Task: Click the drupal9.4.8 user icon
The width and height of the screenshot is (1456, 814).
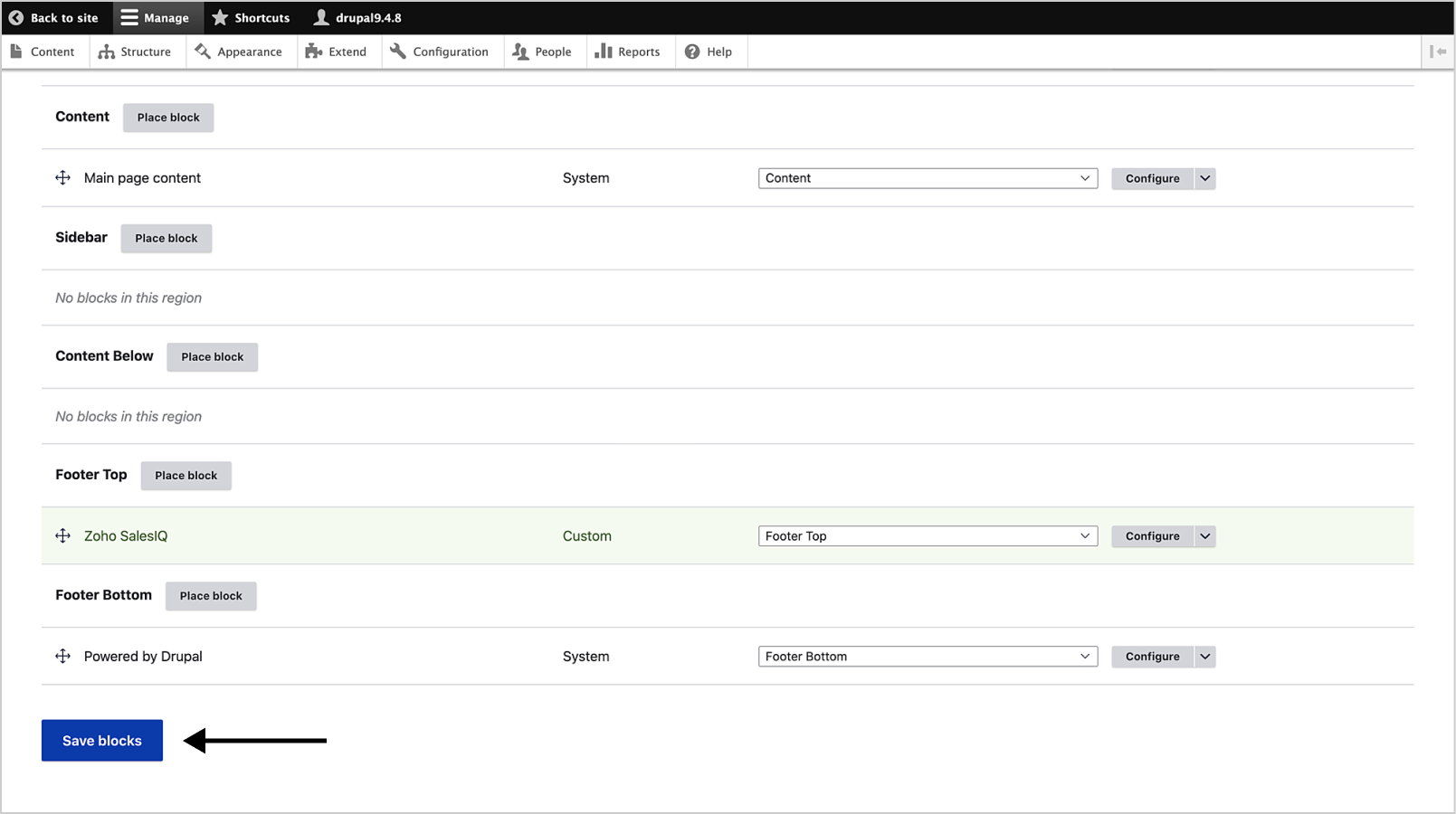Action: point(321,18)
